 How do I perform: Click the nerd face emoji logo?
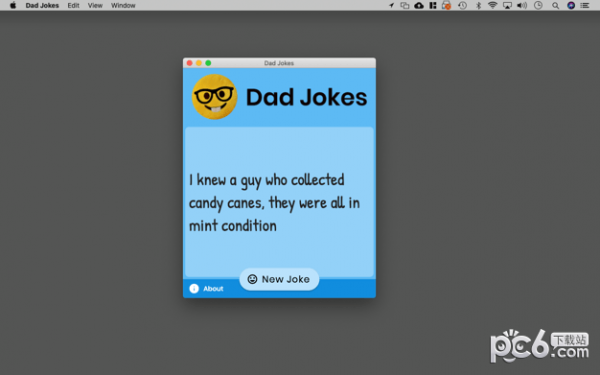[x=214, y=97]
